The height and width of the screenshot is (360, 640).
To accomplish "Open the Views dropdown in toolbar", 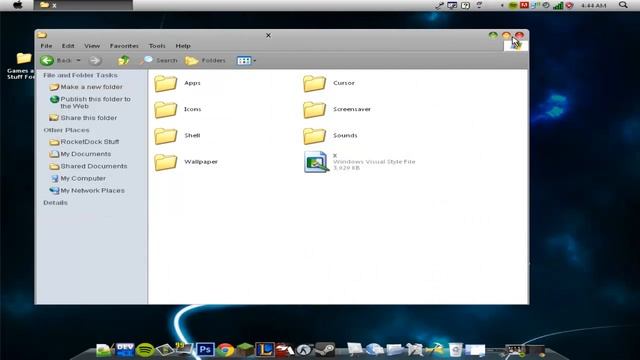I will (247, 60).
